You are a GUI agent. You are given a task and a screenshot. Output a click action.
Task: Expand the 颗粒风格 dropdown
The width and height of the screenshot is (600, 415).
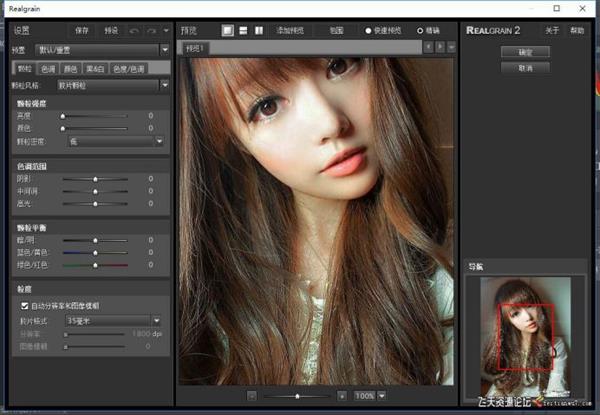110,86
